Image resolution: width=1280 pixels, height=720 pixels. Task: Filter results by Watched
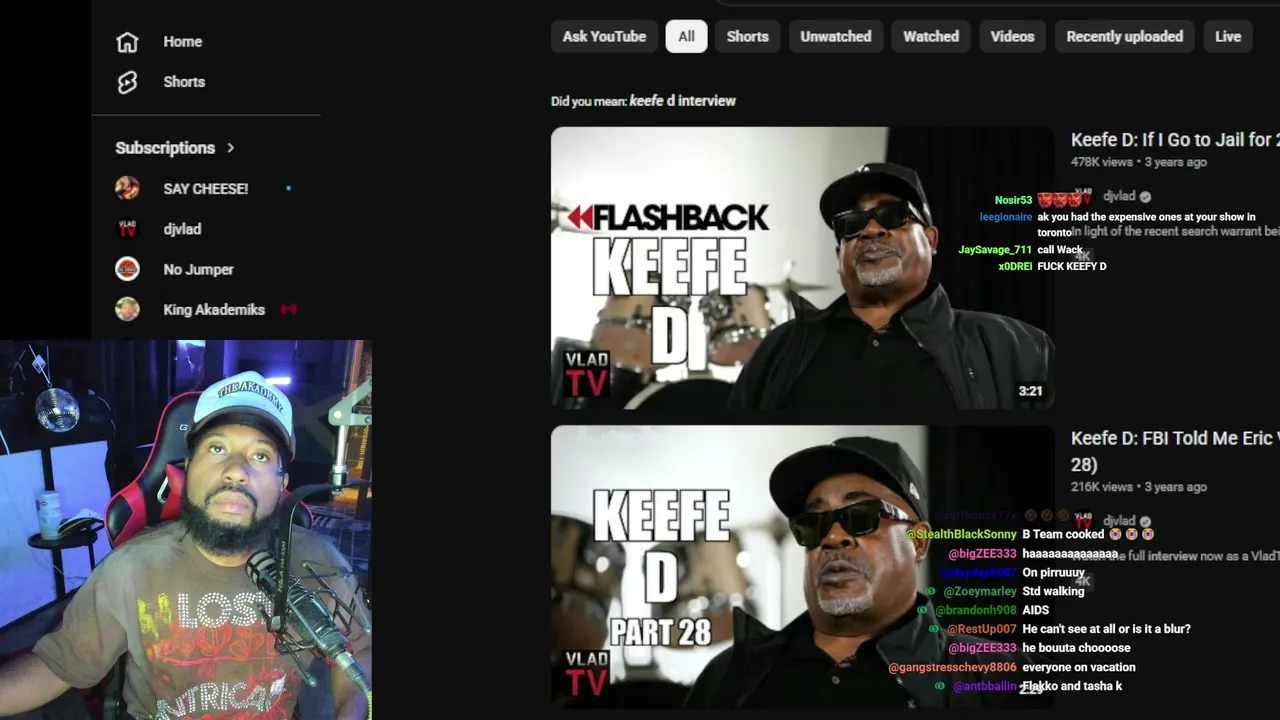coord(931,36)
